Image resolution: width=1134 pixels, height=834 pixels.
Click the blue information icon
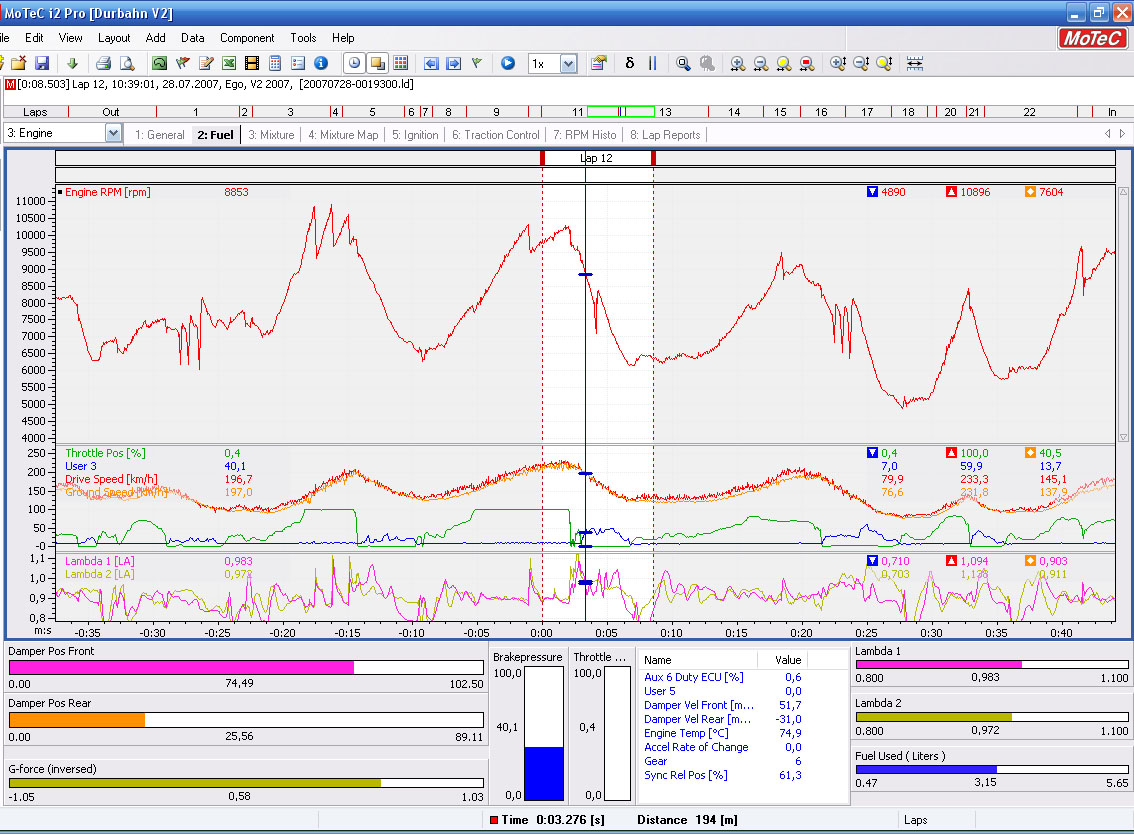[x=321, y=64]
